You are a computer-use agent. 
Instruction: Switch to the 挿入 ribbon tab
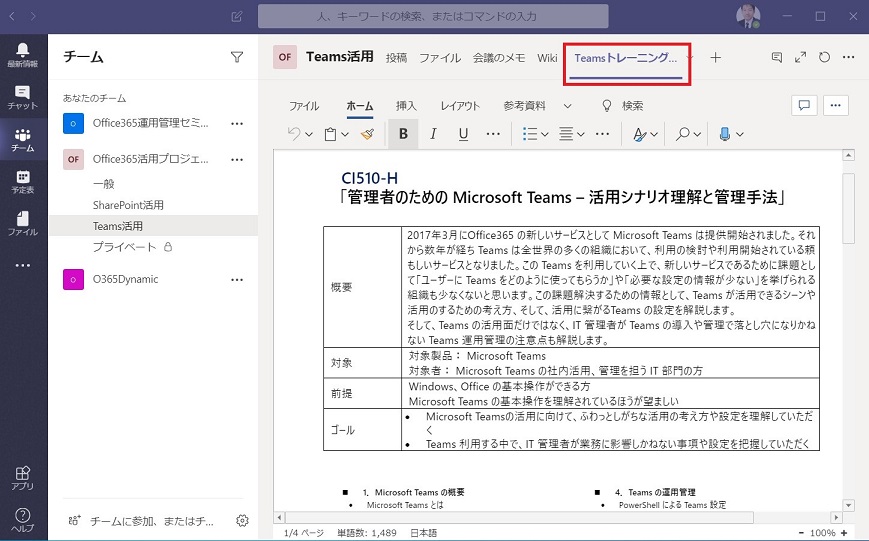pos(406,105)
